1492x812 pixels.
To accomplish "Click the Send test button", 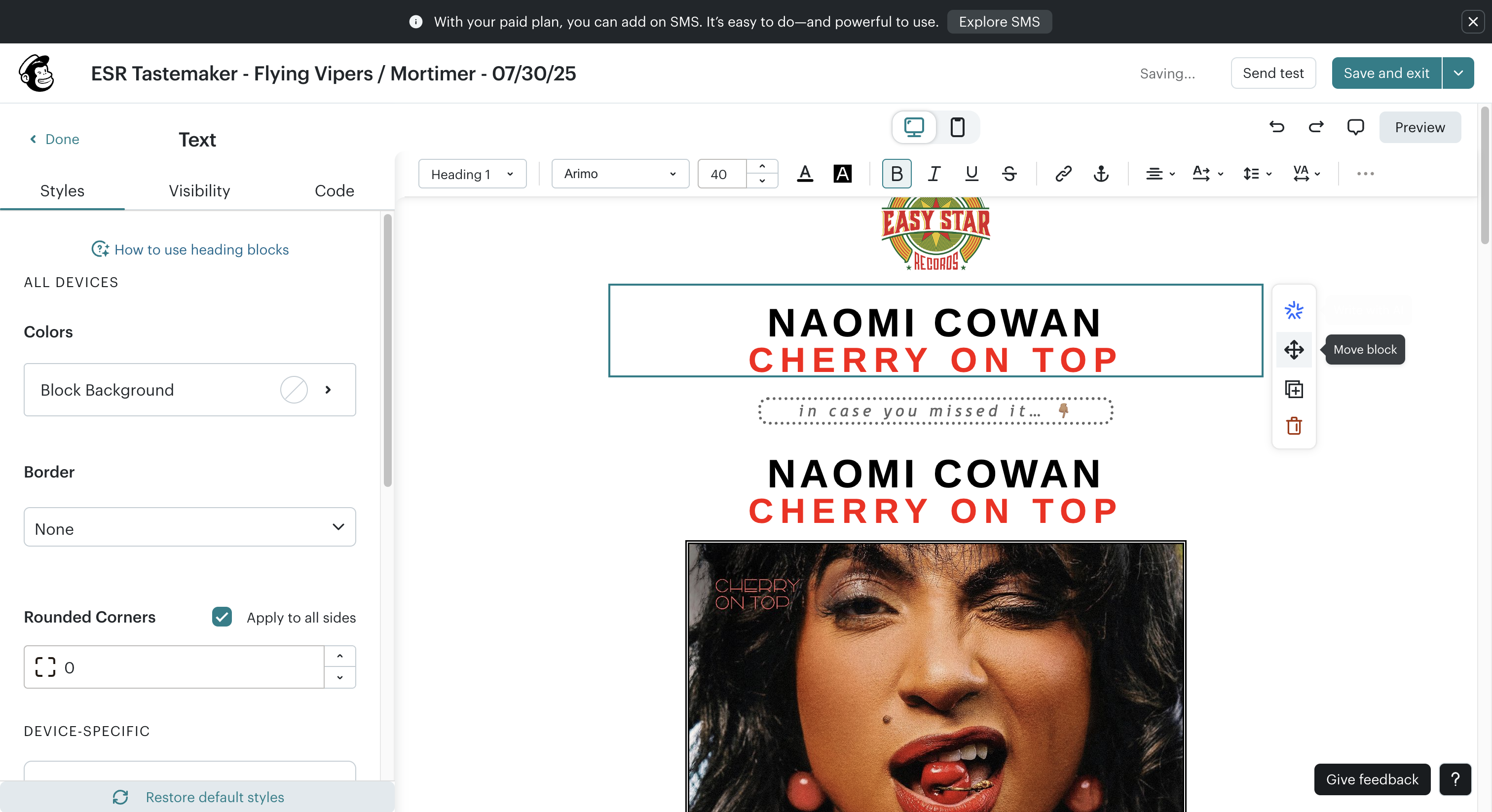I will coord(1273,73).
